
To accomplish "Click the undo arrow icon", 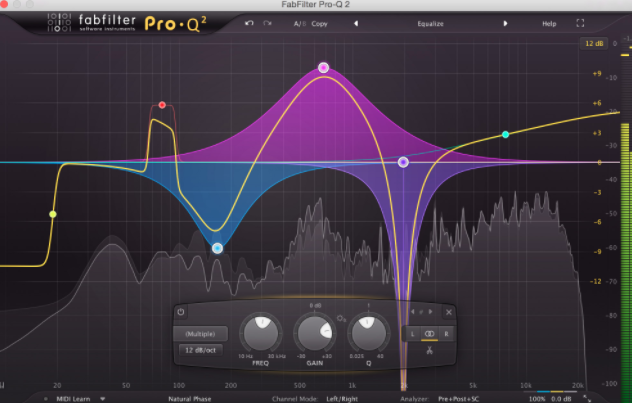I will coord(249,23).
